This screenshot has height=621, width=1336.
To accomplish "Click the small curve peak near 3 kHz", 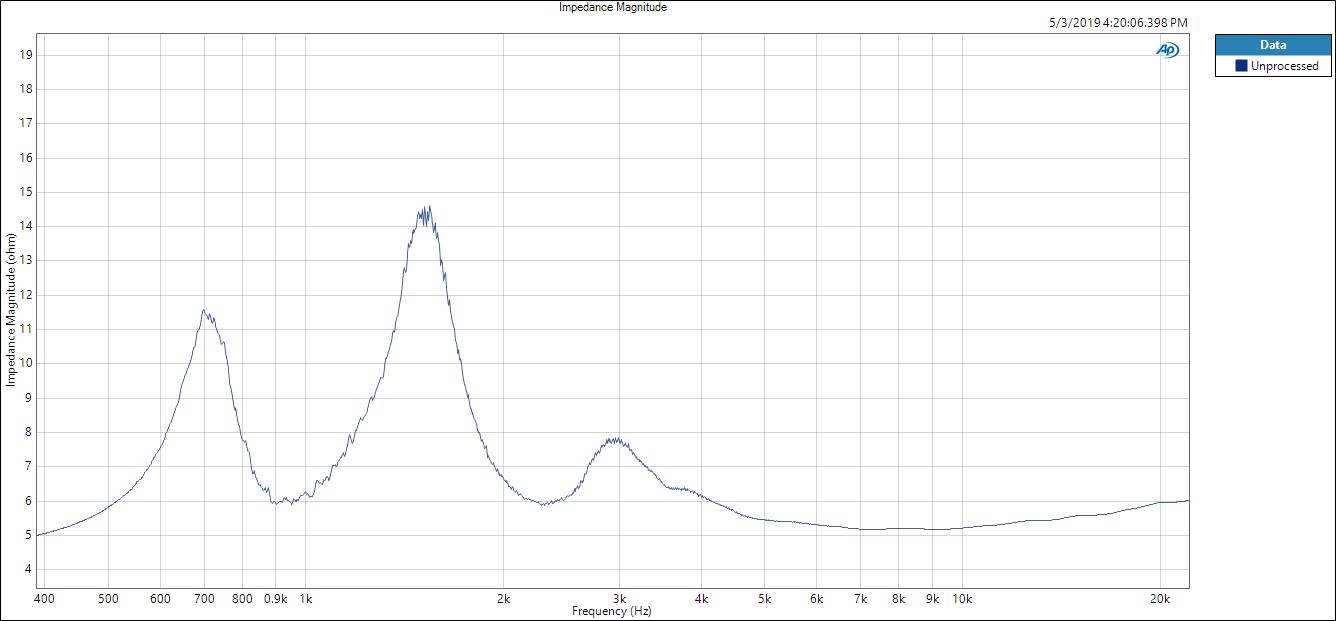I will (x=616, y=439).
